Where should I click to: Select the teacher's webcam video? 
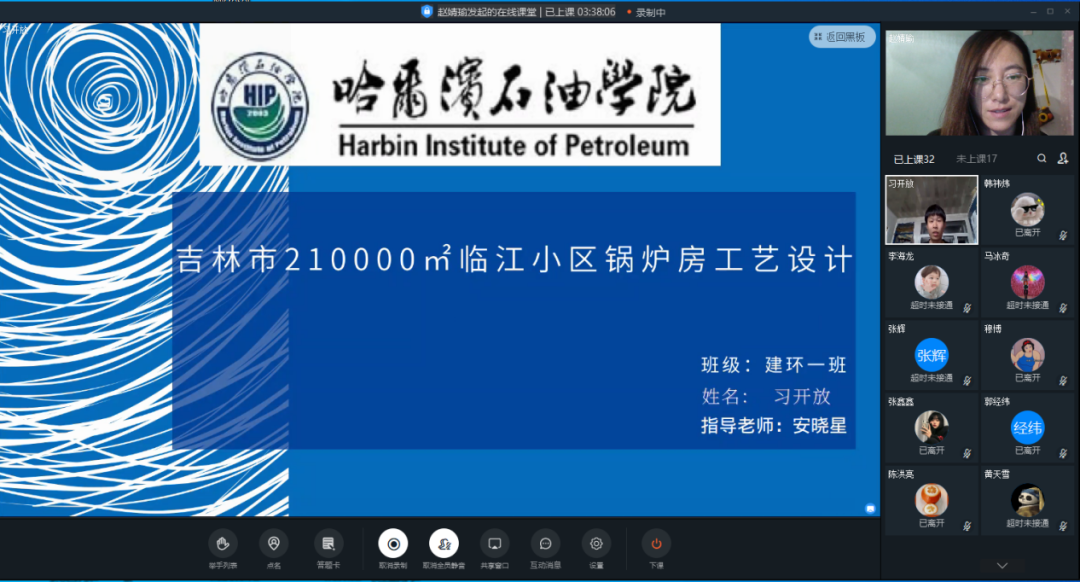[x=979, y=83]
